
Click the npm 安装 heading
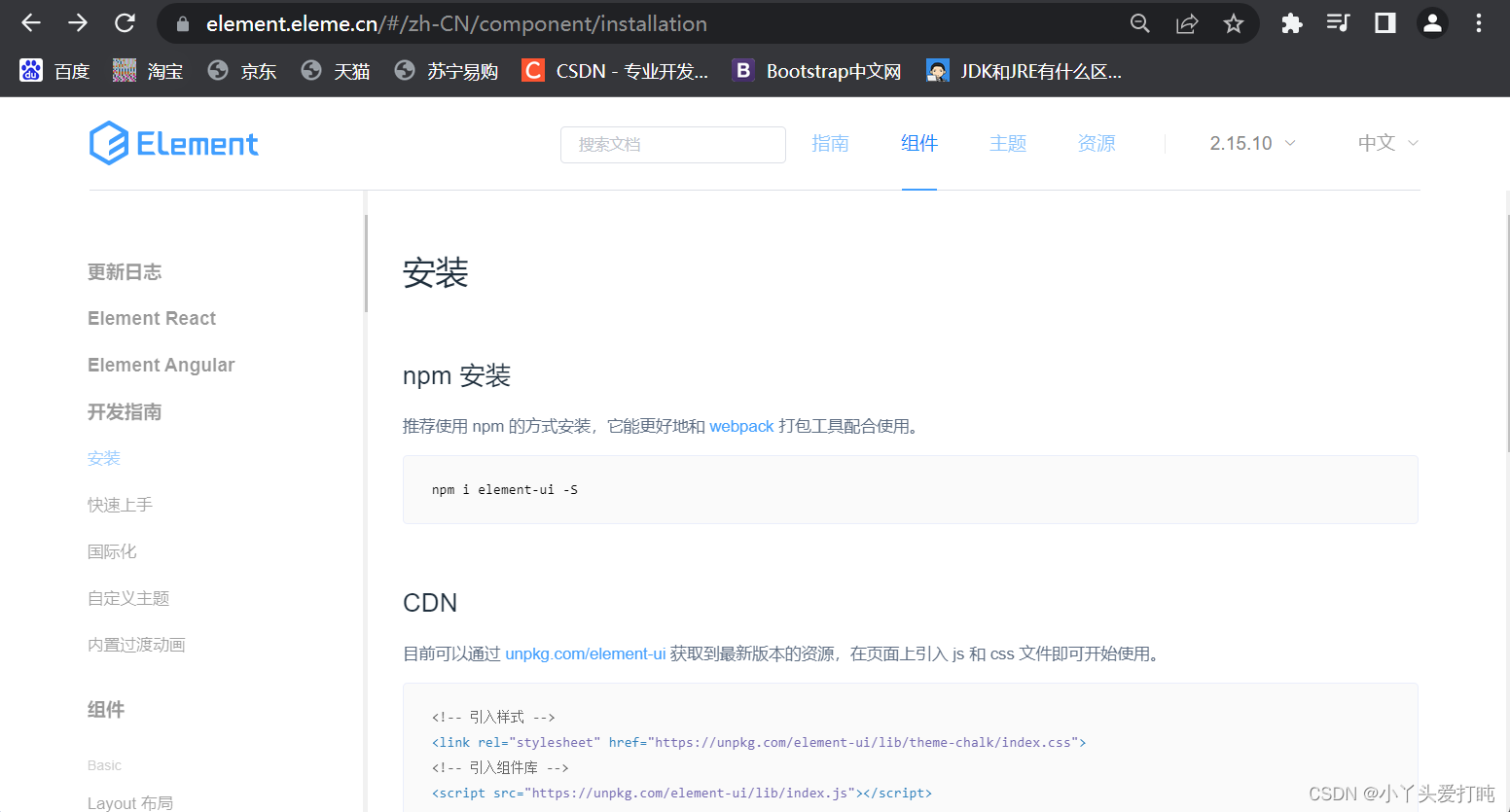point(456,375)
